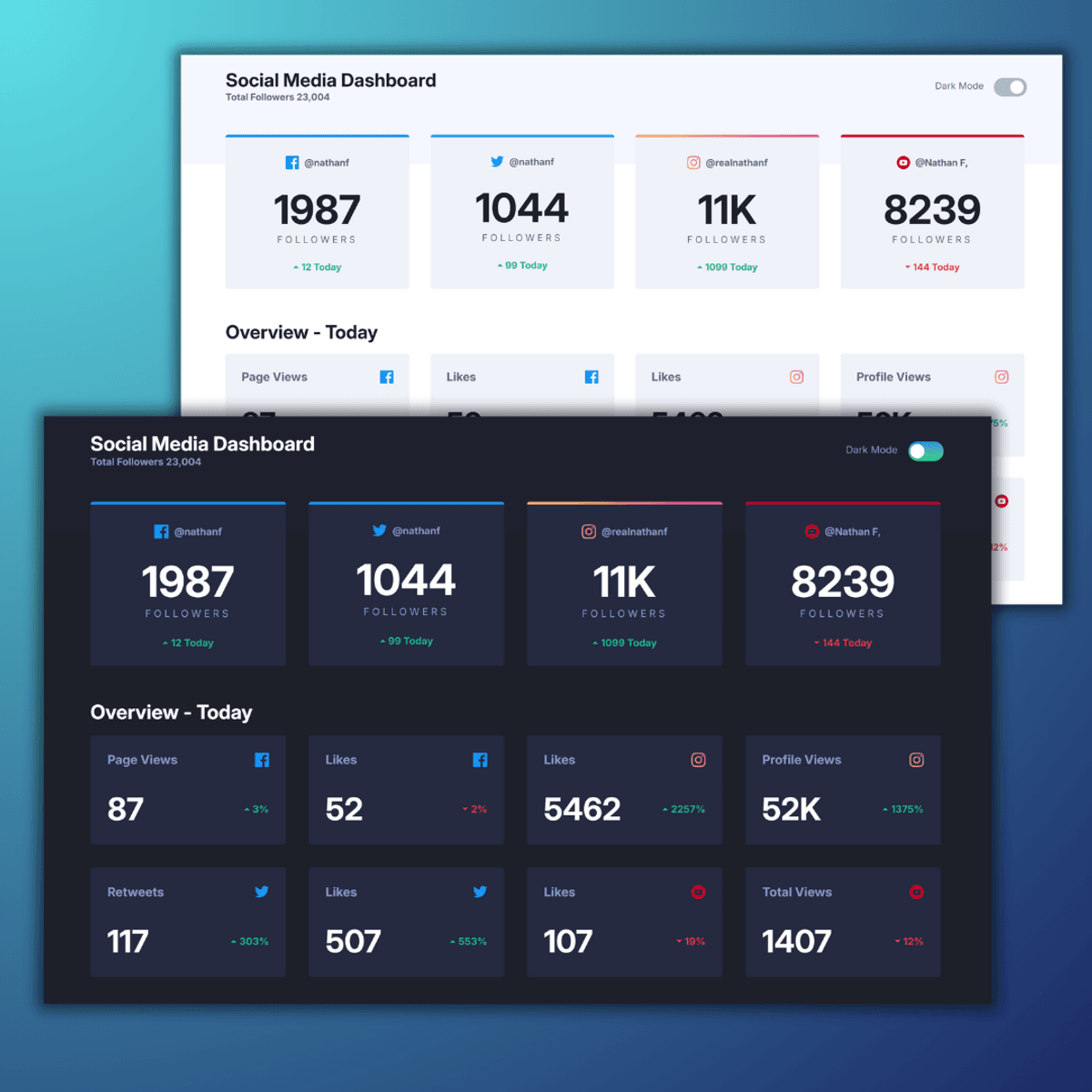Click Instagram icon on the 5462 Likes card
1092x1092 pixels.
coord(698,760)
